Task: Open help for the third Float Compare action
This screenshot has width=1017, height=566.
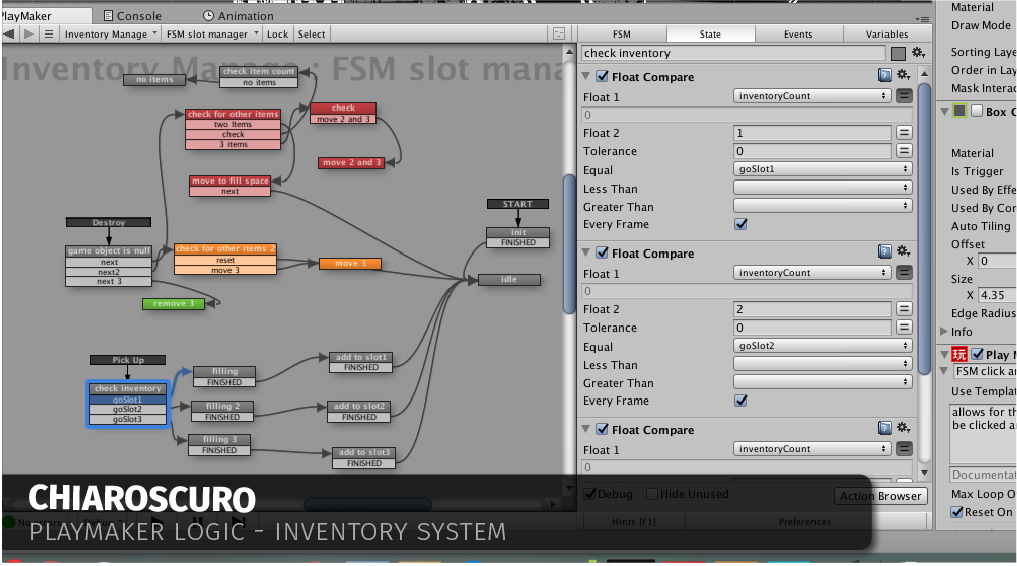Action: tap(884, 429)
